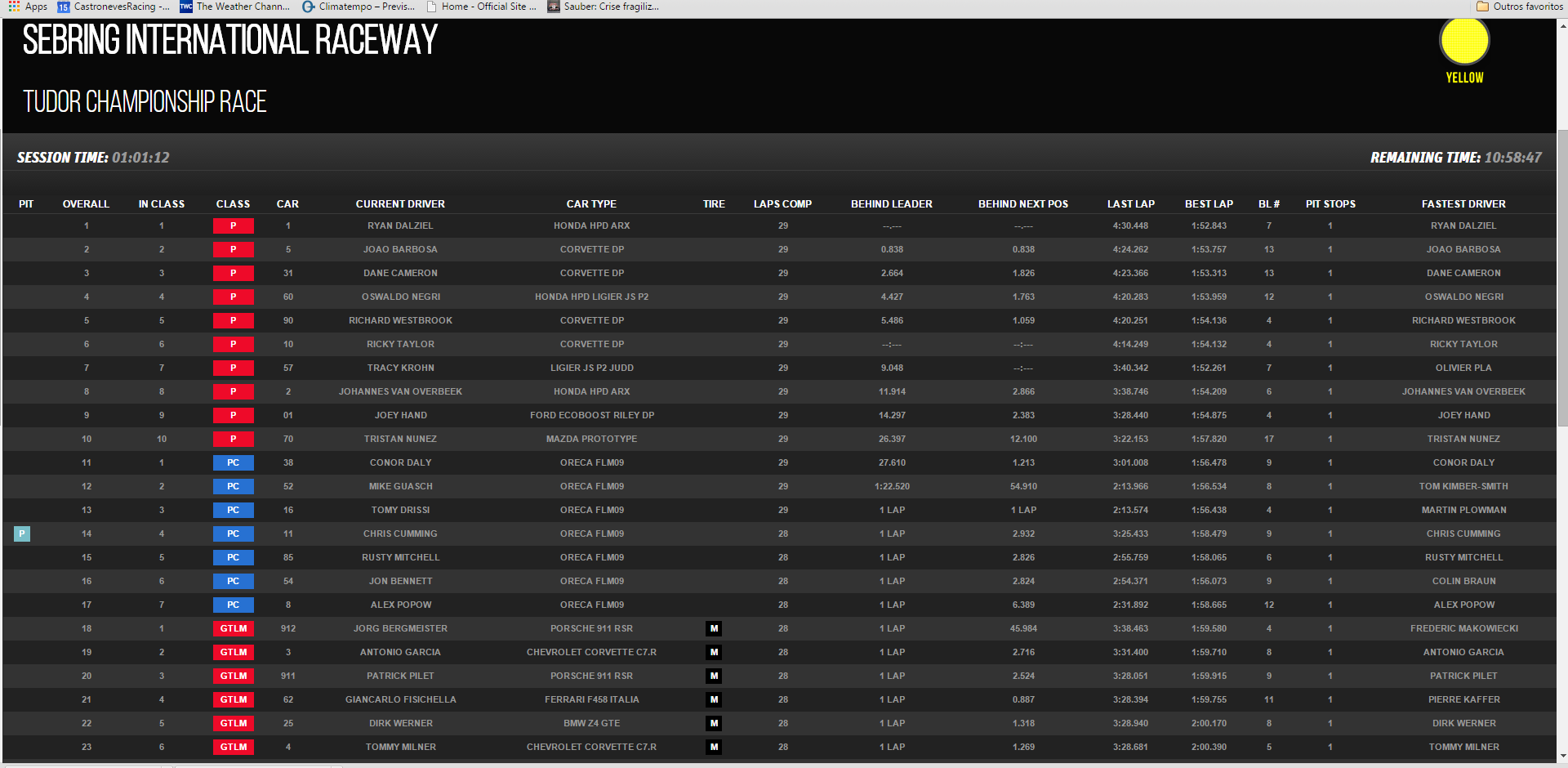Select the Joao Barbosa driver row
This screenshot has width=1568, height=768.
pyautogui.click(x=400, y=249)
